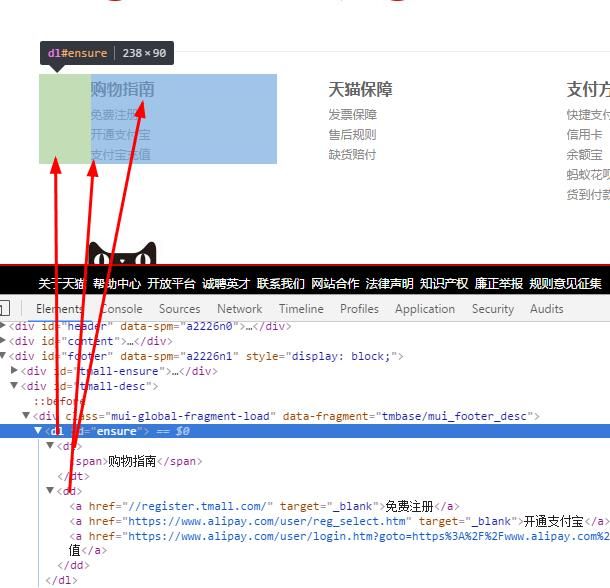Viewport: 610px width, 588px height.
Task: Collapse the mui-global-fragment-load div node
Action: coord(26,416)
